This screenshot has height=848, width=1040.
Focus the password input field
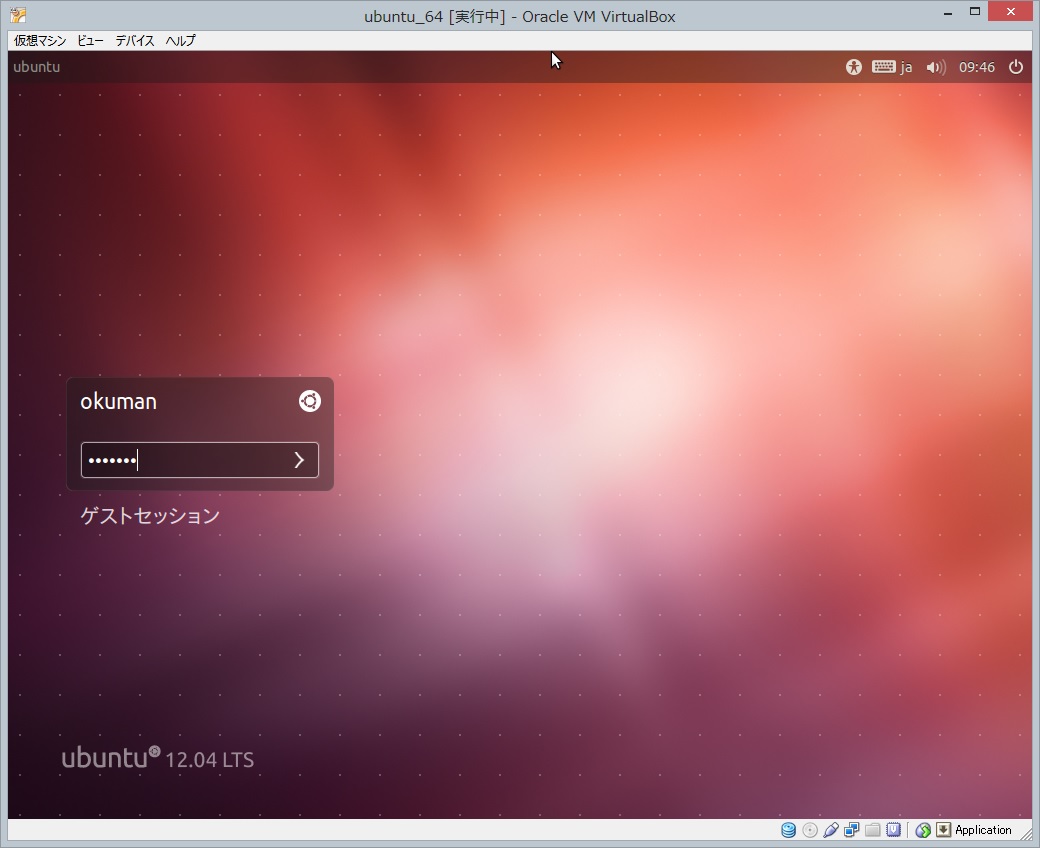click(200, 460)
